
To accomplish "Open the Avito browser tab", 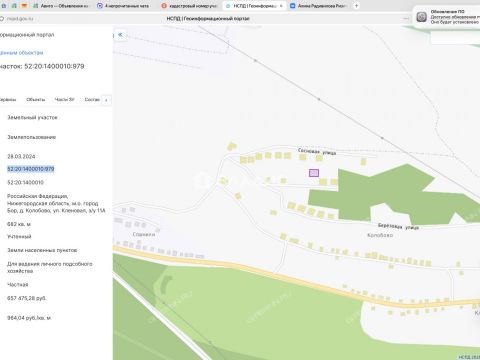I will click(60, 6).
